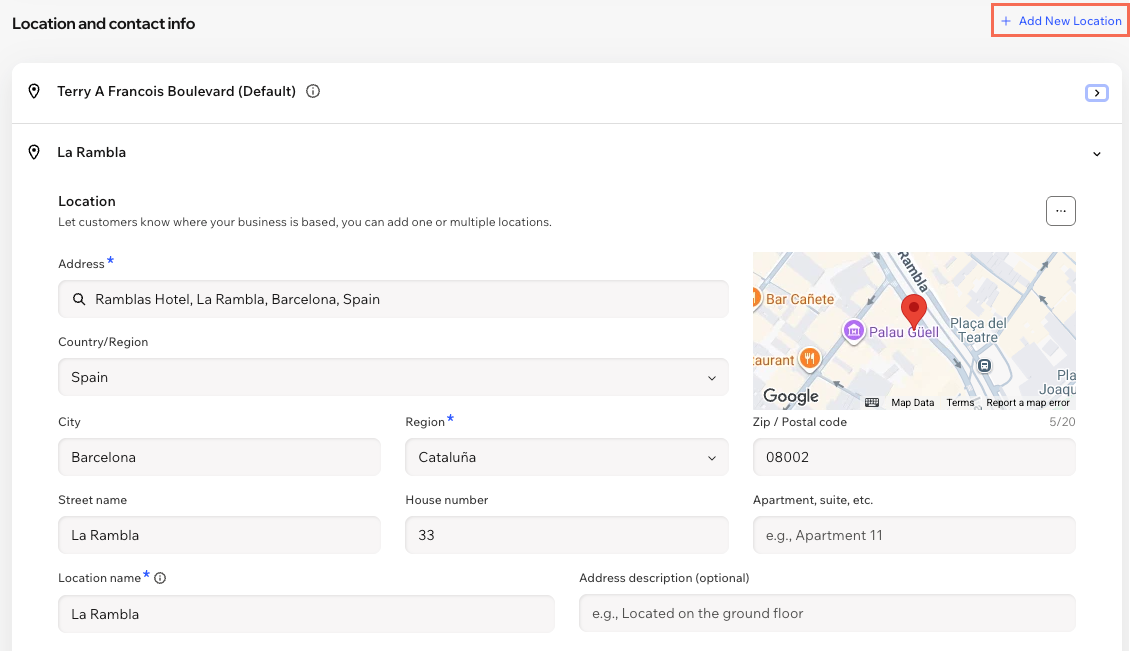
Task: Click the Bar Cañete label on map
Action: [800, 299]
